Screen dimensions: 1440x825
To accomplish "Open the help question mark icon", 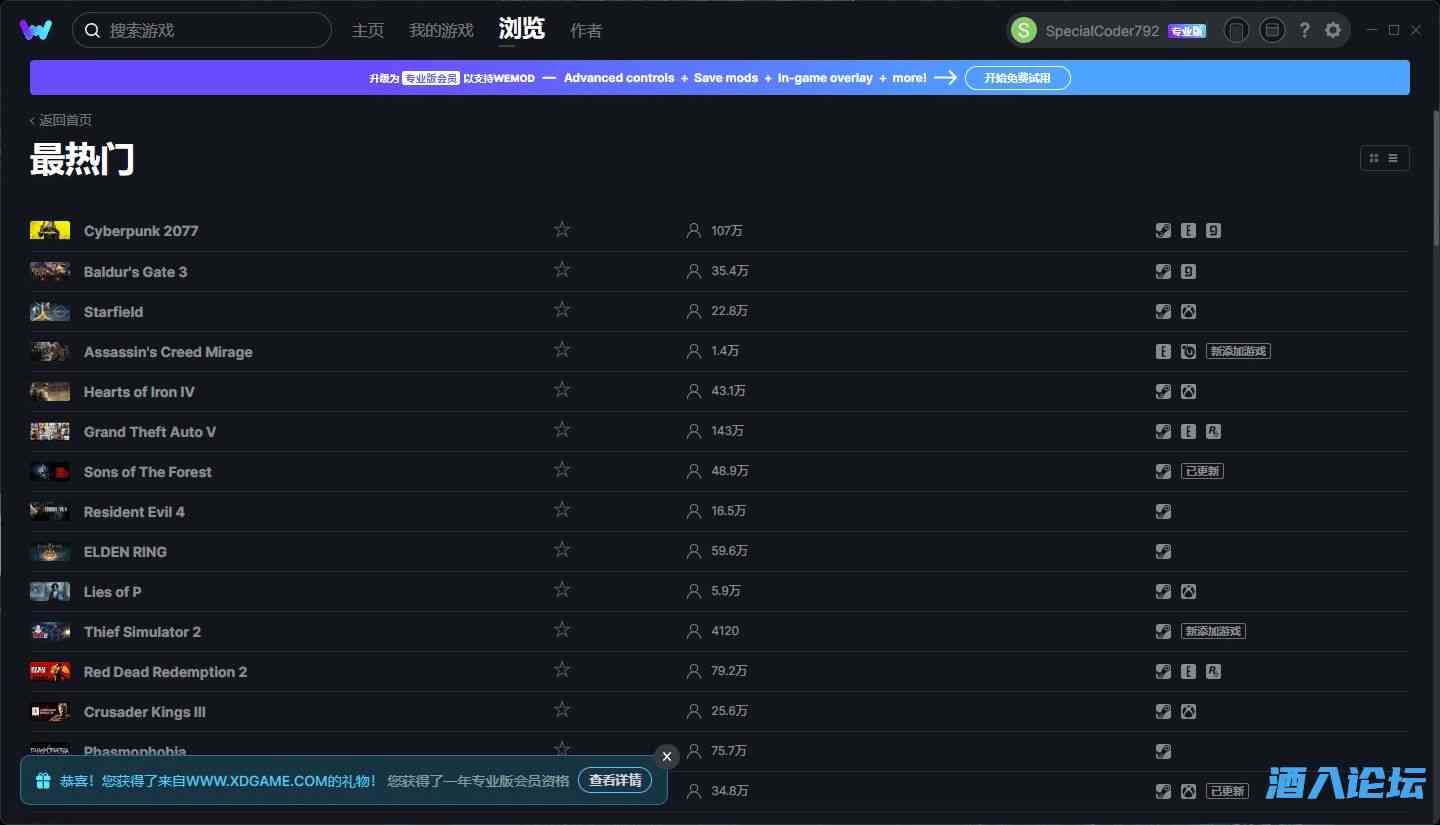I will [1304, 30].
